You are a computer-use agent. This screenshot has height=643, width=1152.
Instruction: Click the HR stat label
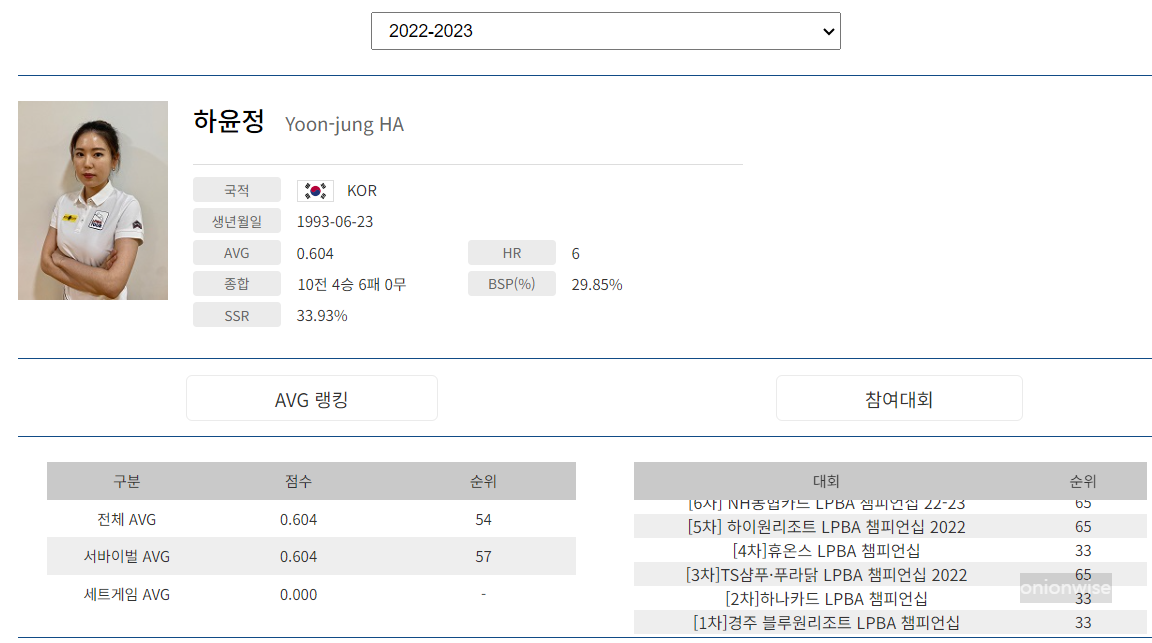(x=511, y=252)
